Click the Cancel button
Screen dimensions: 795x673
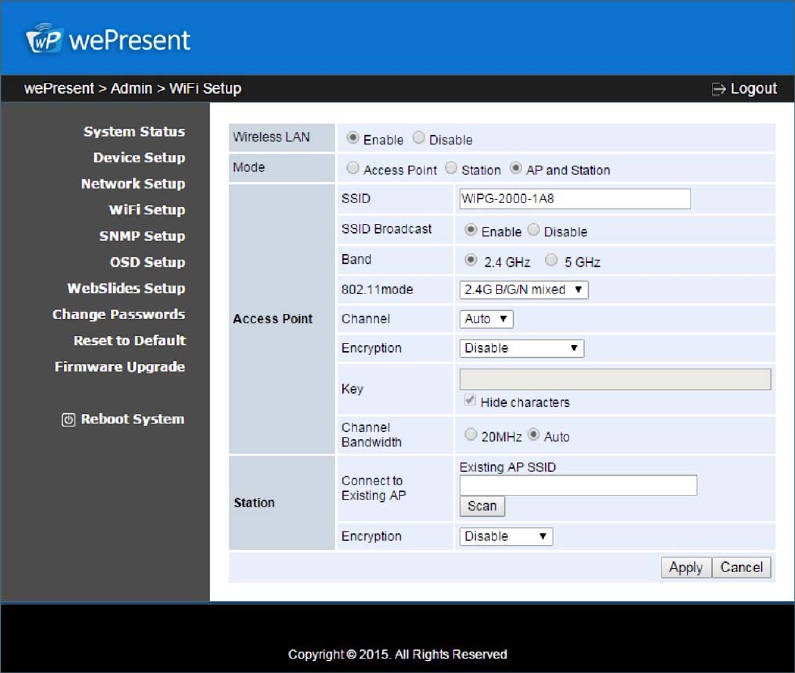point(742,568)
